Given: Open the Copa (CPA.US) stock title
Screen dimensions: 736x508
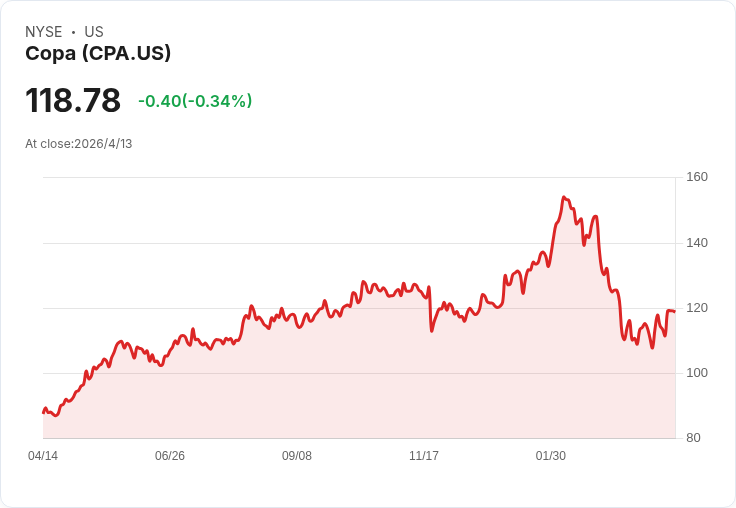Looking at the screenshot, I should tap(98, 53).
